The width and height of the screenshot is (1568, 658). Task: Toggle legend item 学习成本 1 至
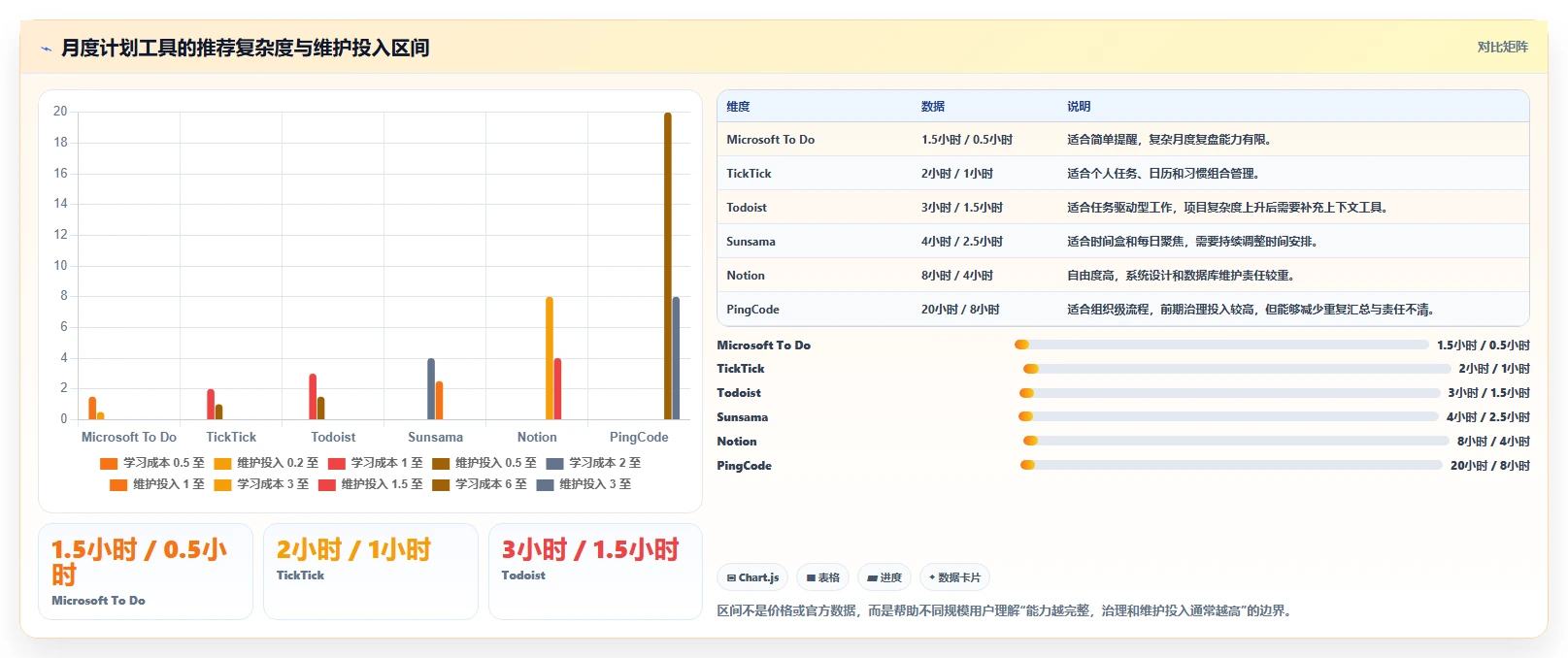(376, 463)
